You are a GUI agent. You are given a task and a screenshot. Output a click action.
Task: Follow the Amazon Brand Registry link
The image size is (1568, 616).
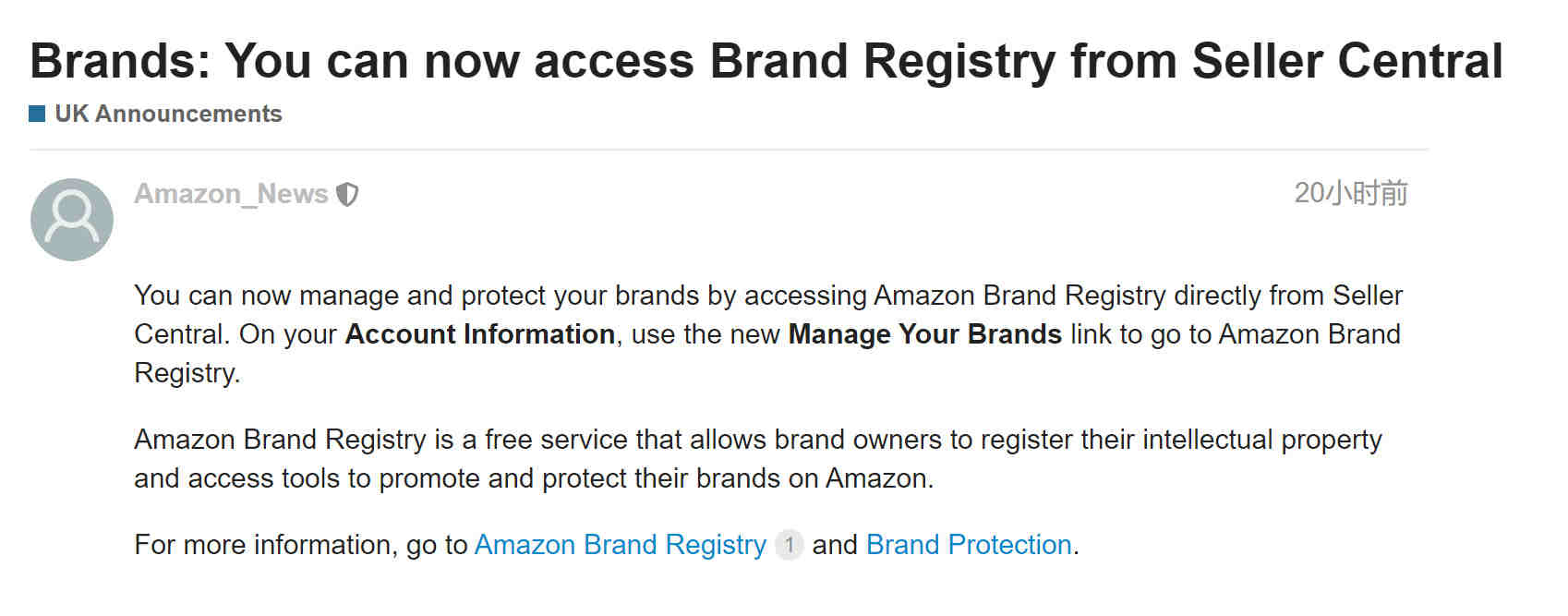tap(621, 545)
